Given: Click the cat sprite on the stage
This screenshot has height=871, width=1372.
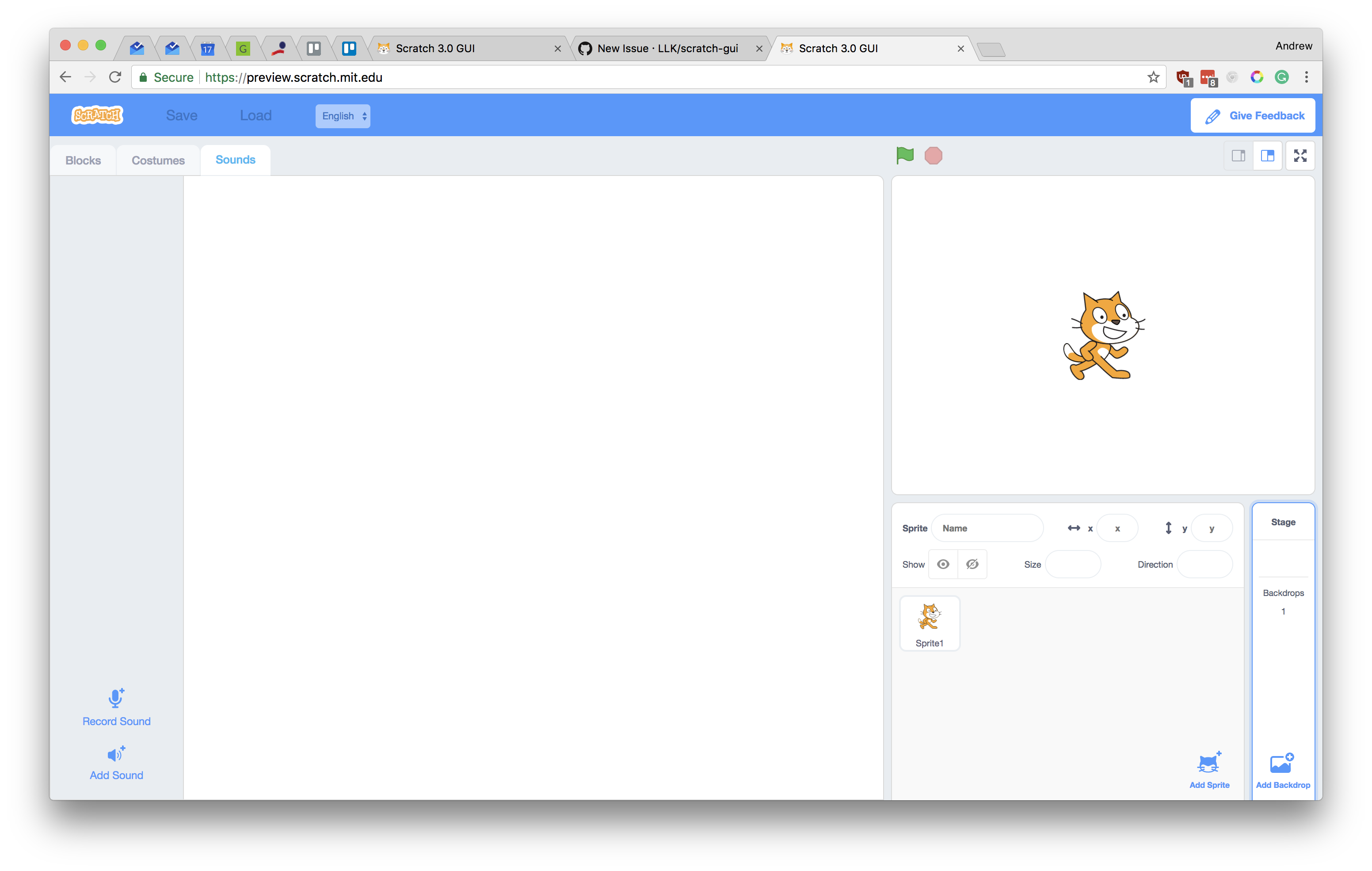Looking at the screenshot, I should [x=1103, y=335].
